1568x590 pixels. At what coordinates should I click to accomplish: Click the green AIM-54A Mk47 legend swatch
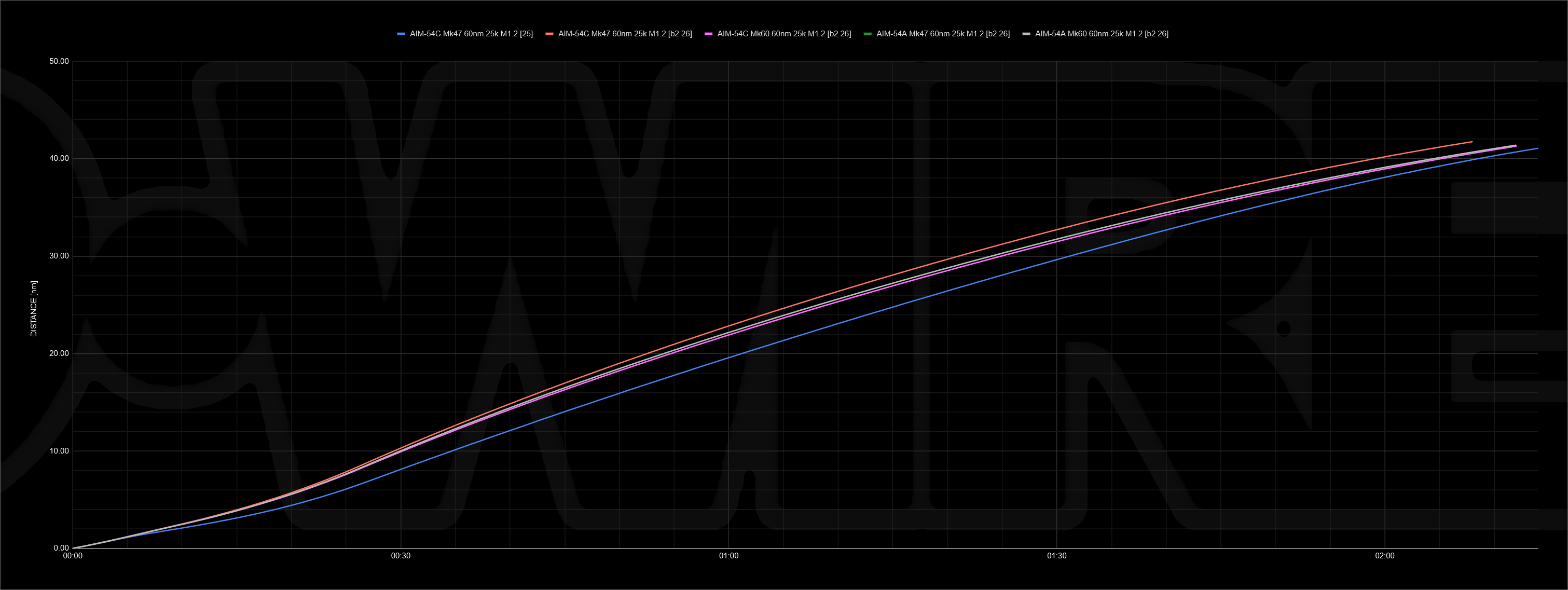[868, 34]
